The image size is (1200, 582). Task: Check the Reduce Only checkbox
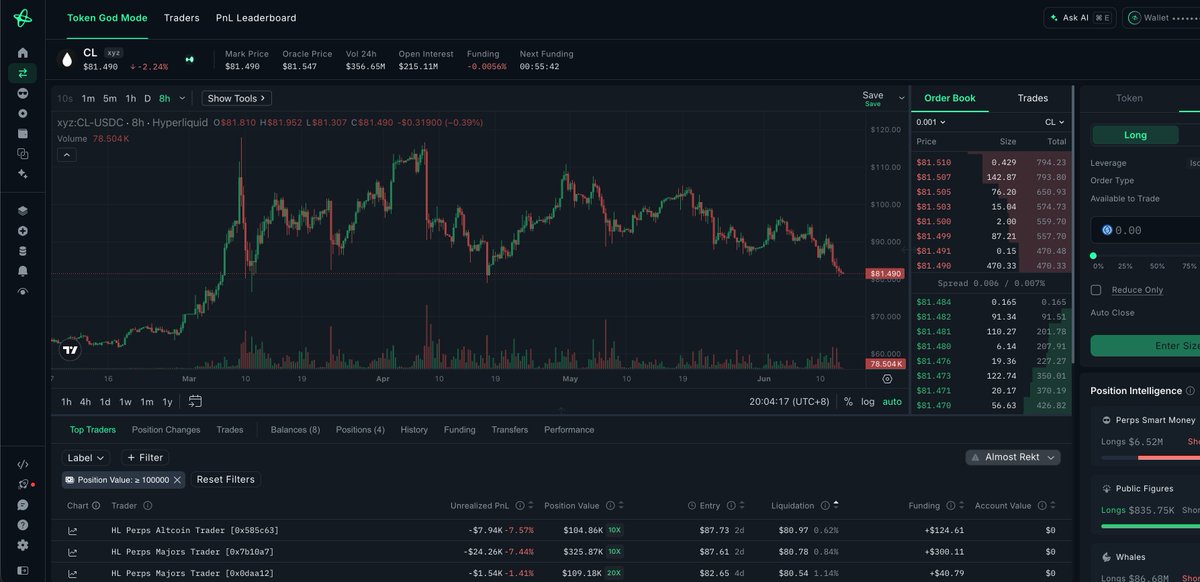coord(1096,290)
